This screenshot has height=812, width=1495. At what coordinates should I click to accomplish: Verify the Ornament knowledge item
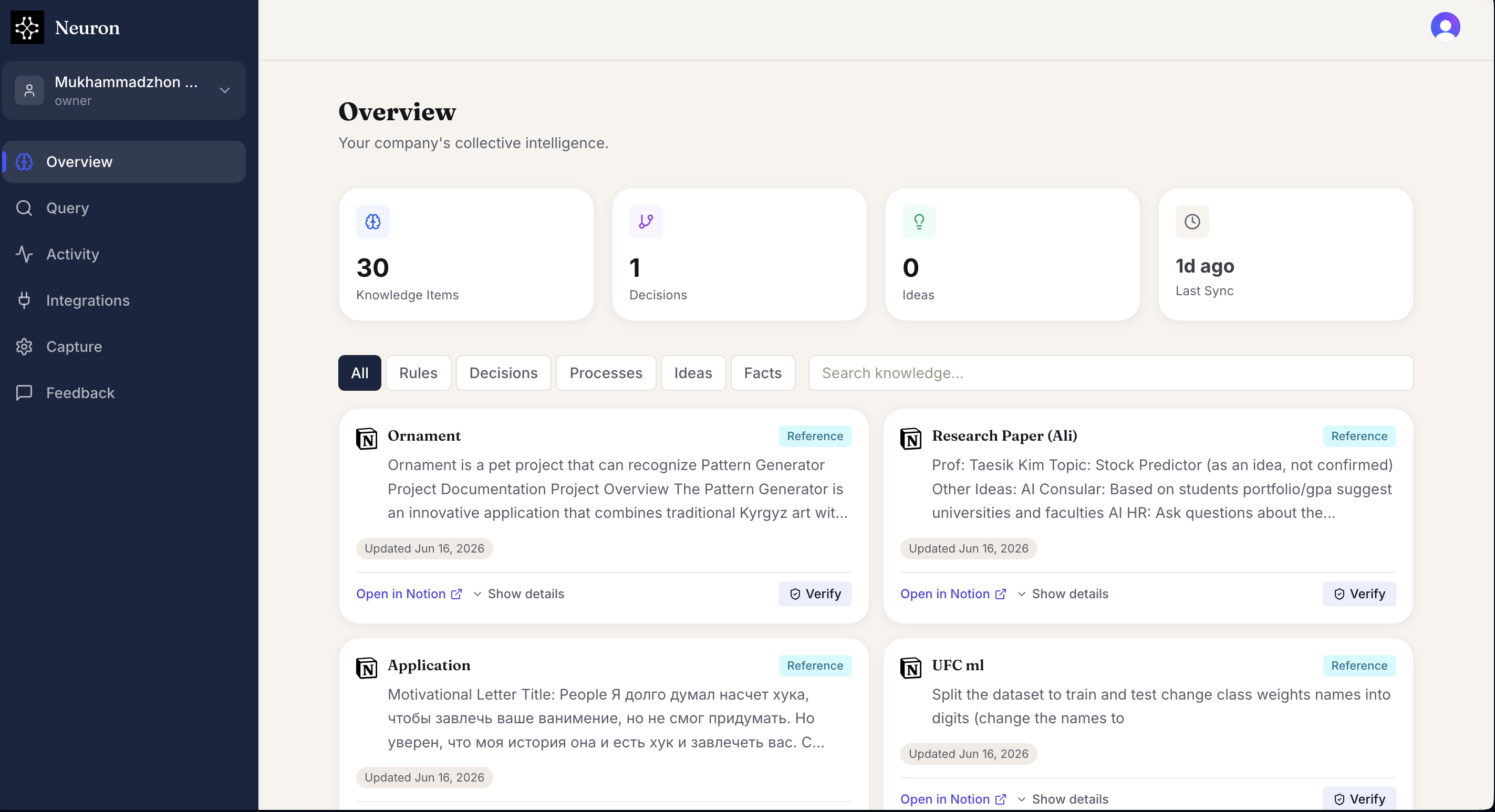coord(815,594)
